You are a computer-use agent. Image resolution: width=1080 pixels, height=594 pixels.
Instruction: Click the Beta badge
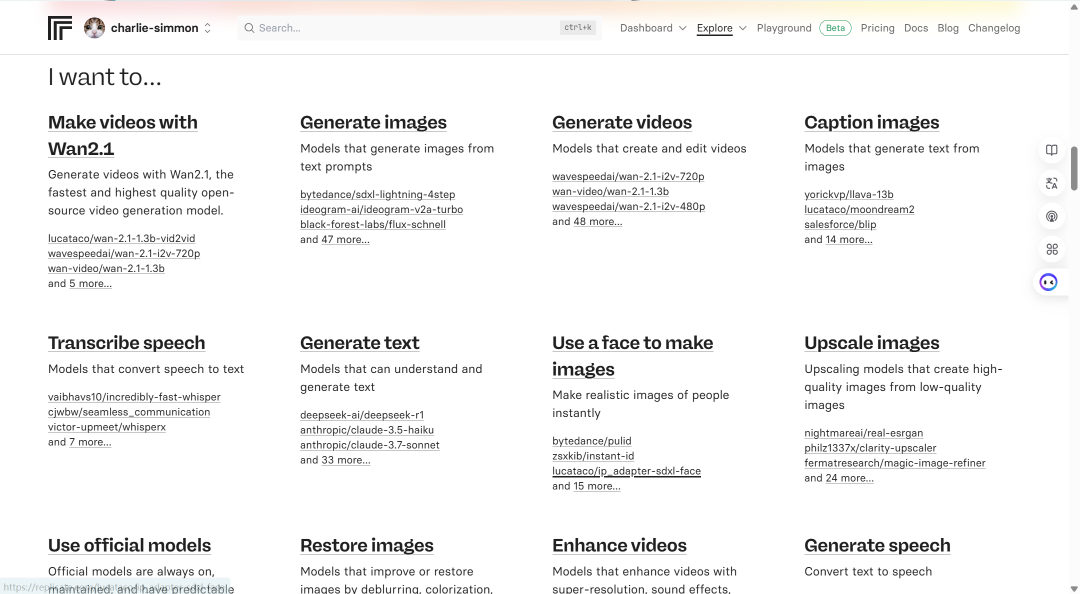tap(835, 28)
